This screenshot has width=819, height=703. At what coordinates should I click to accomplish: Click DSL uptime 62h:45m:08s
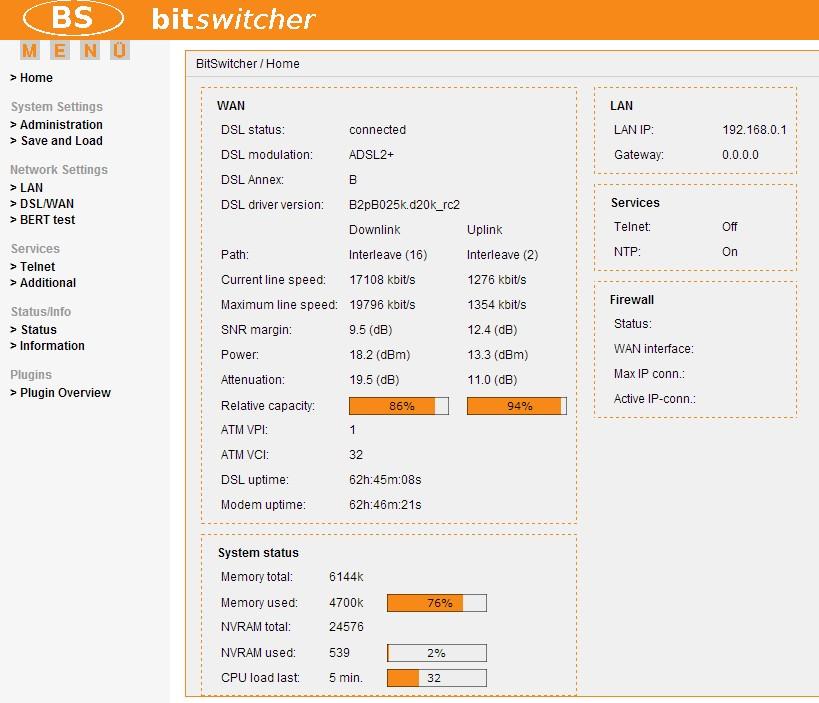coord(385,480)
